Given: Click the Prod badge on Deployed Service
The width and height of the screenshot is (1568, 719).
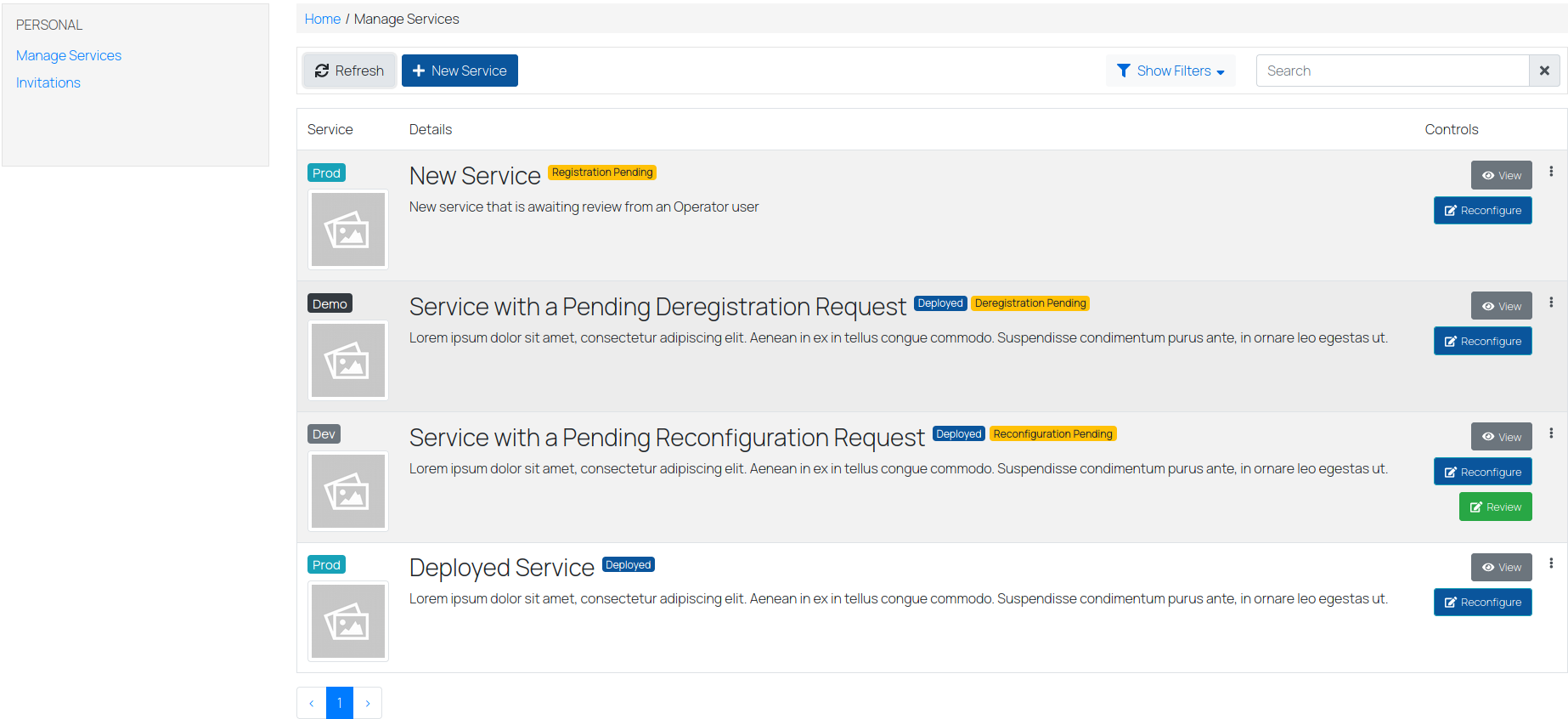Looking at the screenshot, I should (326, 564).
